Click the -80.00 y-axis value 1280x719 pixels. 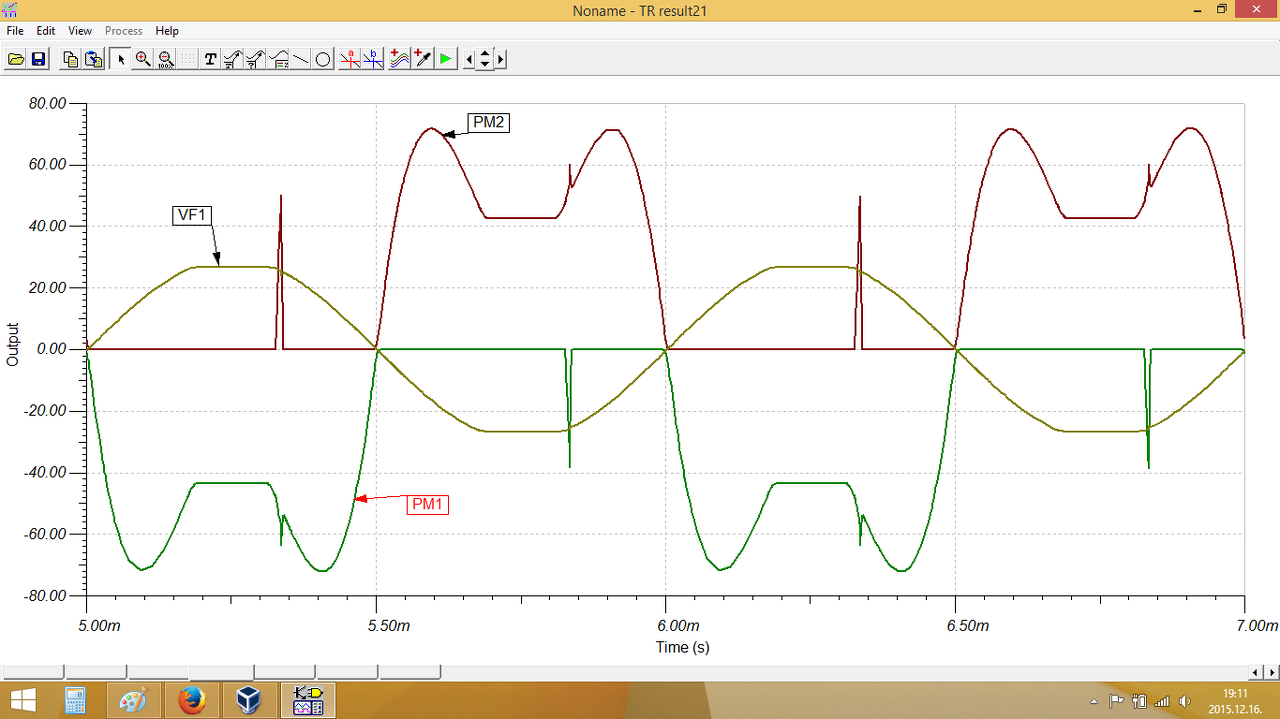click(44, 596)
